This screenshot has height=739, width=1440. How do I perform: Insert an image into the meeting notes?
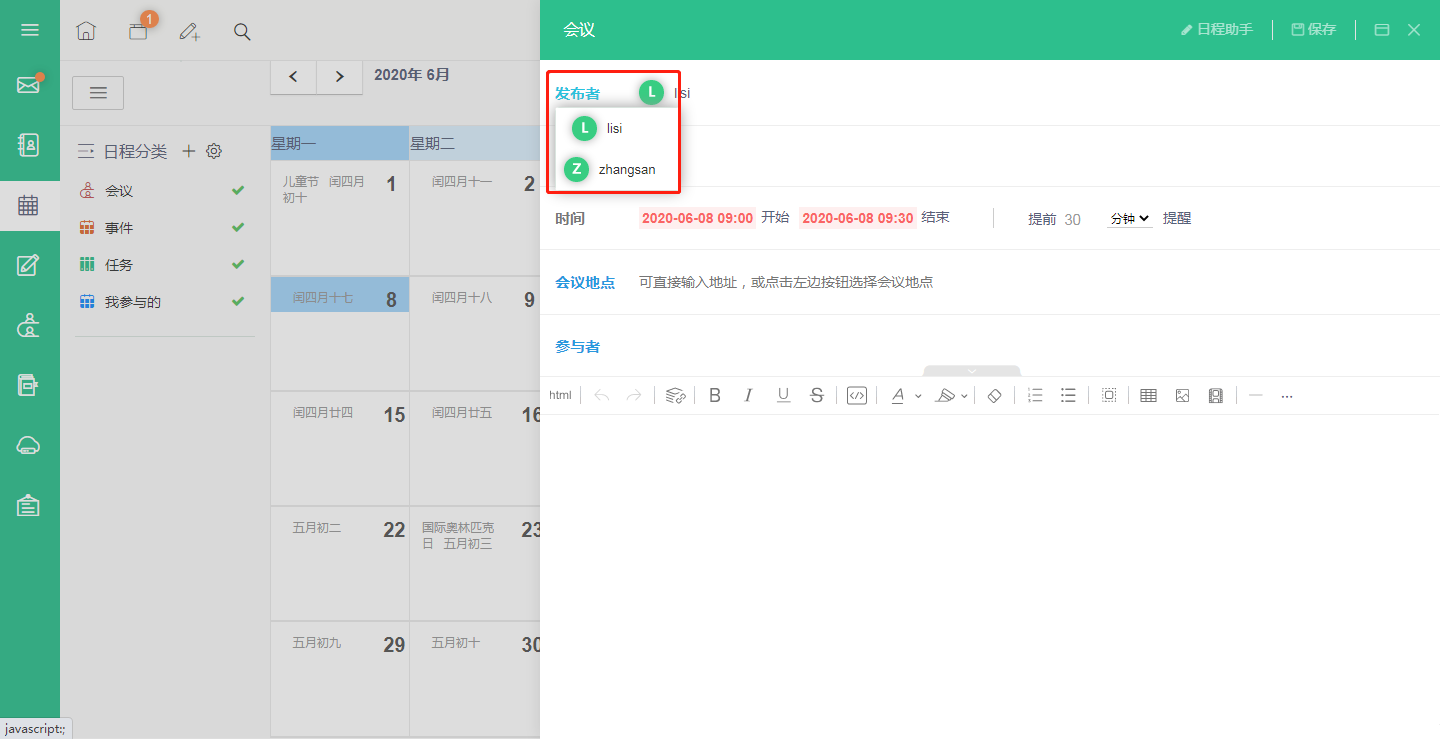click(x=1182, y=396)
